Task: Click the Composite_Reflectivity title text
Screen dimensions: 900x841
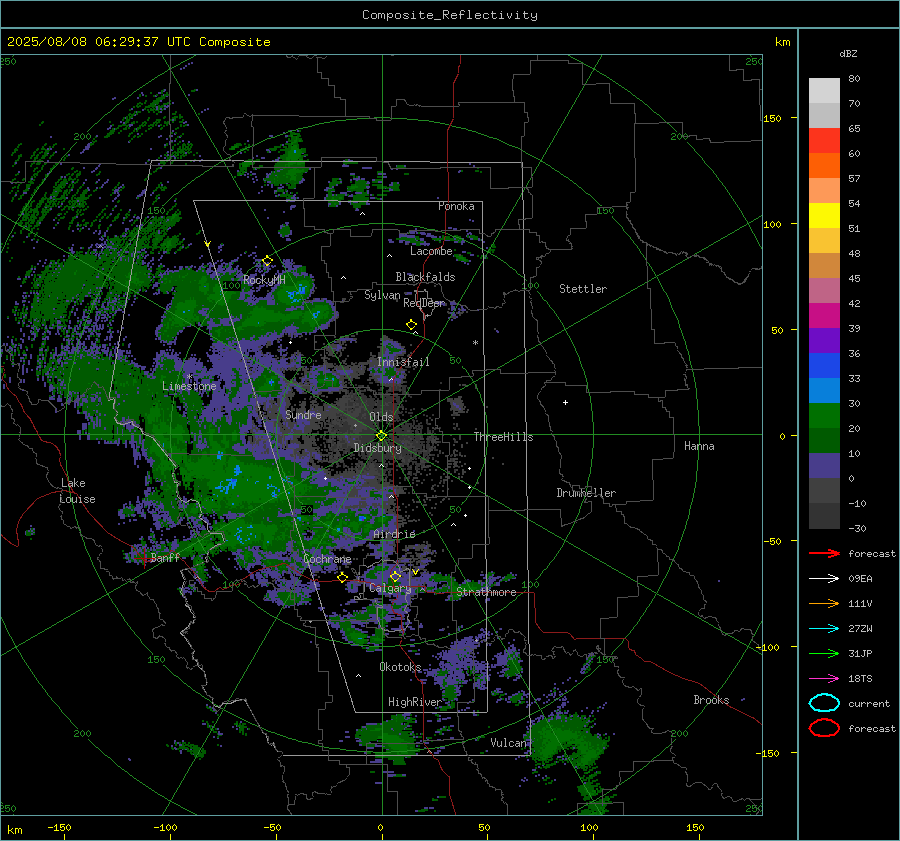Action: (x=450, y=15)
